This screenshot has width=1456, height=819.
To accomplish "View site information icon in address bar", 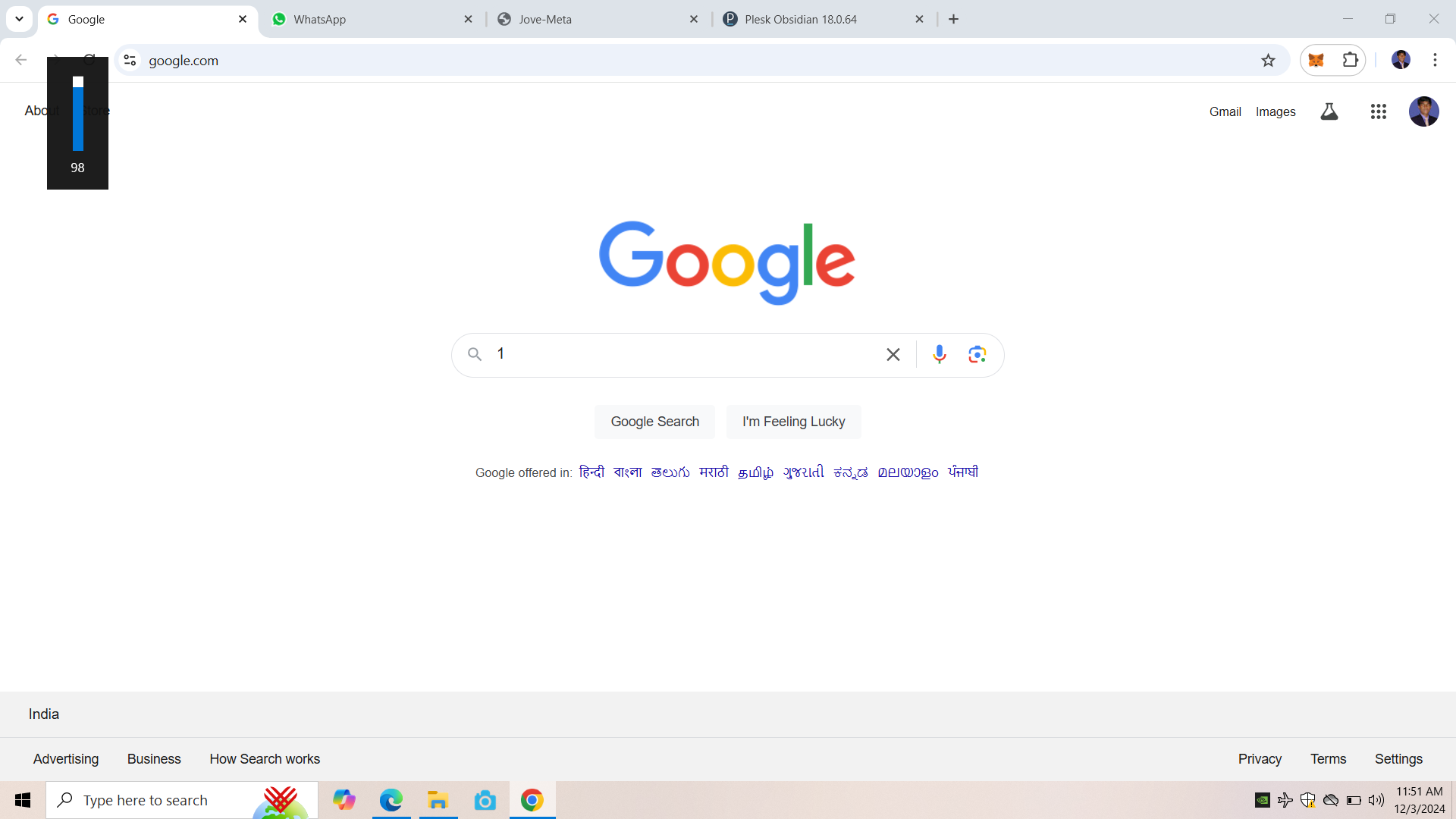I will [x=130, y=60].
